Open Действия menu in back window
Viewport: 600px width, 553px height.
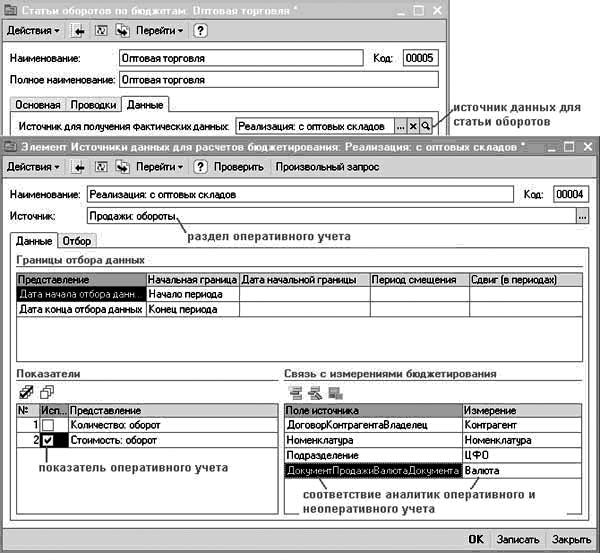point(33,31)
